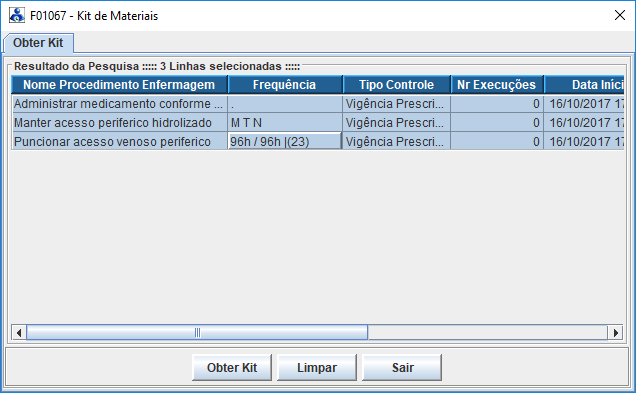This screenshot has width=636, height=393.
Task: Sort by Nome Procedimento Enfermagem column header
Action: tap(119, 85)
